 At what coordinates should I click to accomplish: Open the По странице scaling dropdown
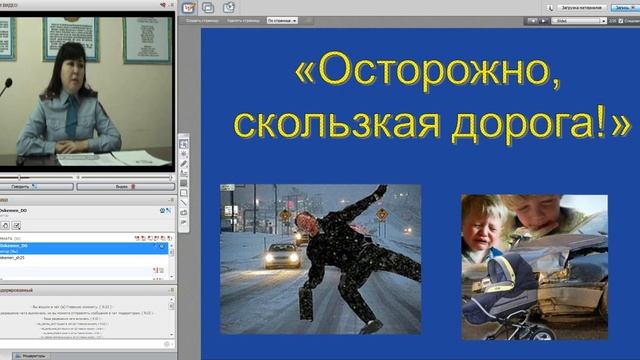[x=282, y=20]
